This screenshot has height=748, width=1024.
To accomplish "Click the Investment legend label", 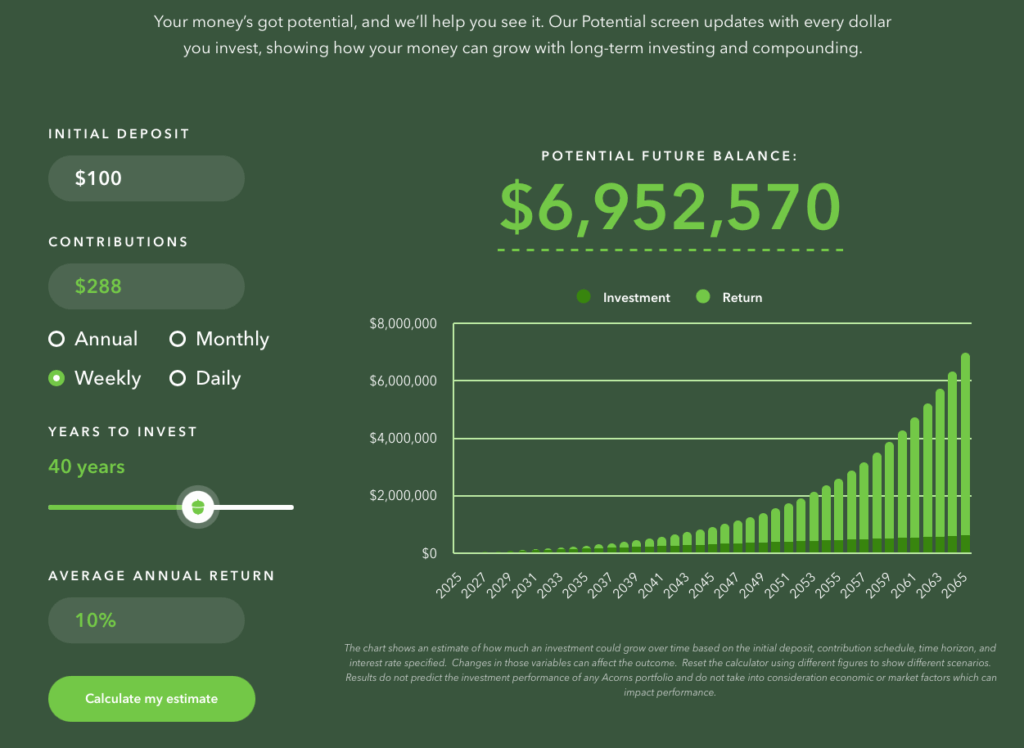I will tap(637, 297).
